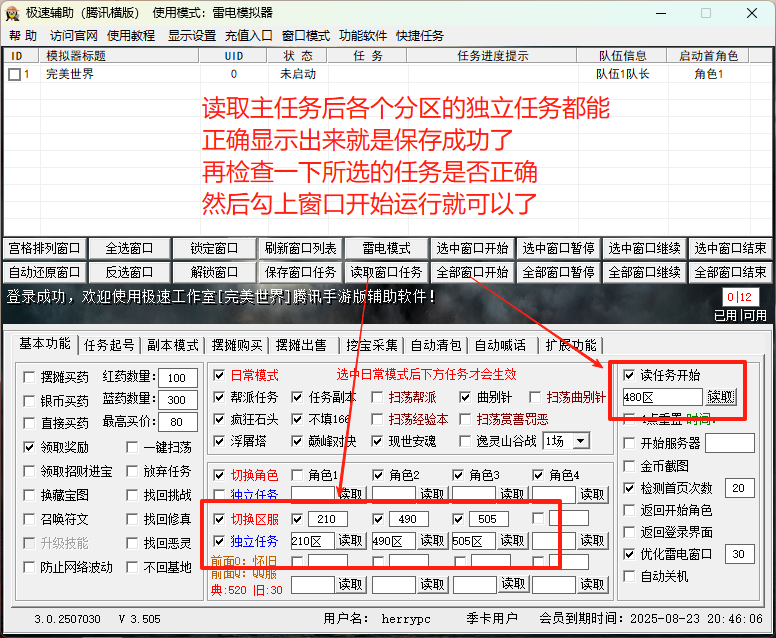Click the 最高买价 input field

[x=178, y=422]
